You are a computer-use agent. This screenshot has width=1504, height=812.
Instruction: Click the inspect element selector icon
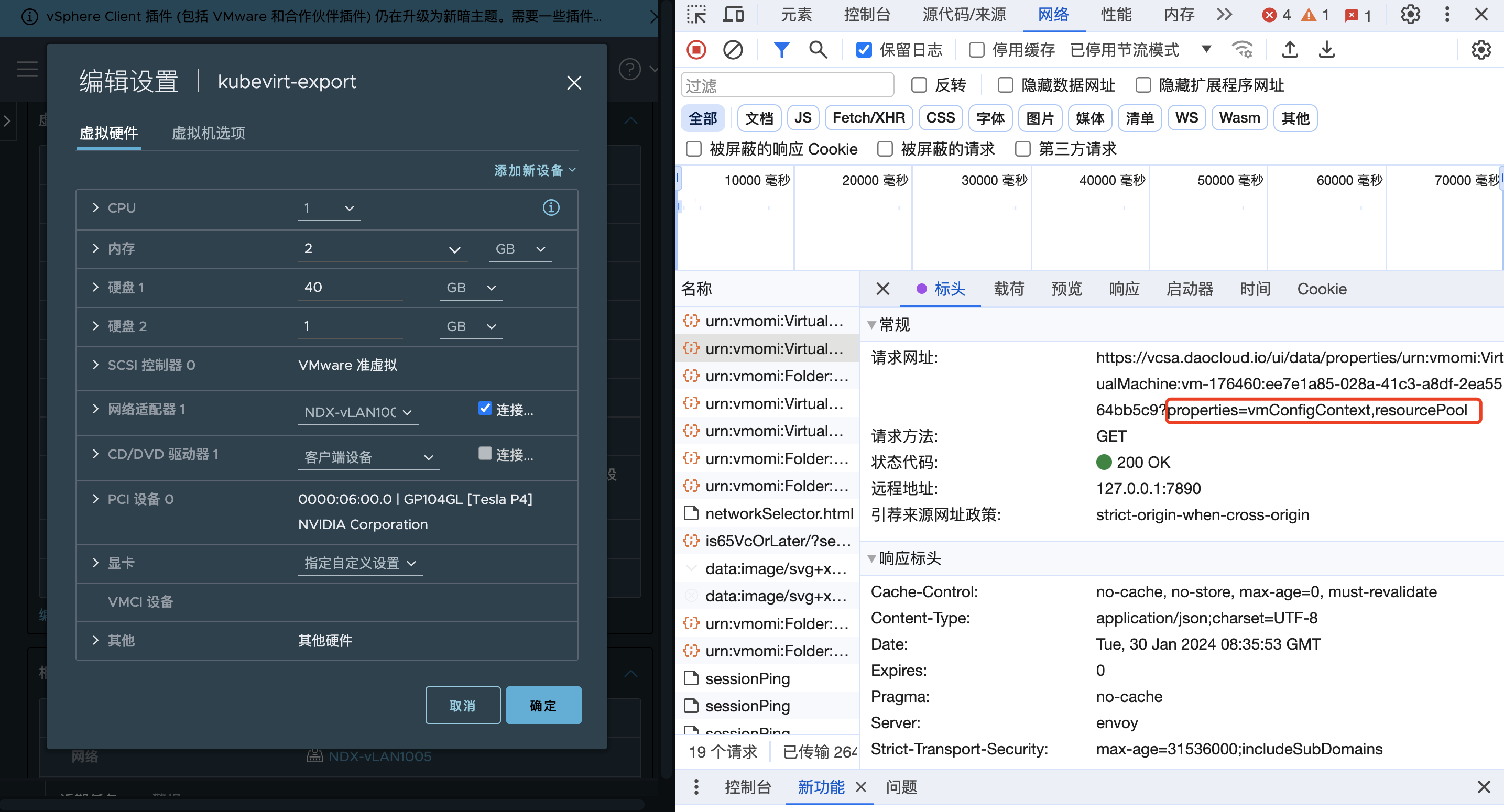pyautogui.click(x=696, y=14)
